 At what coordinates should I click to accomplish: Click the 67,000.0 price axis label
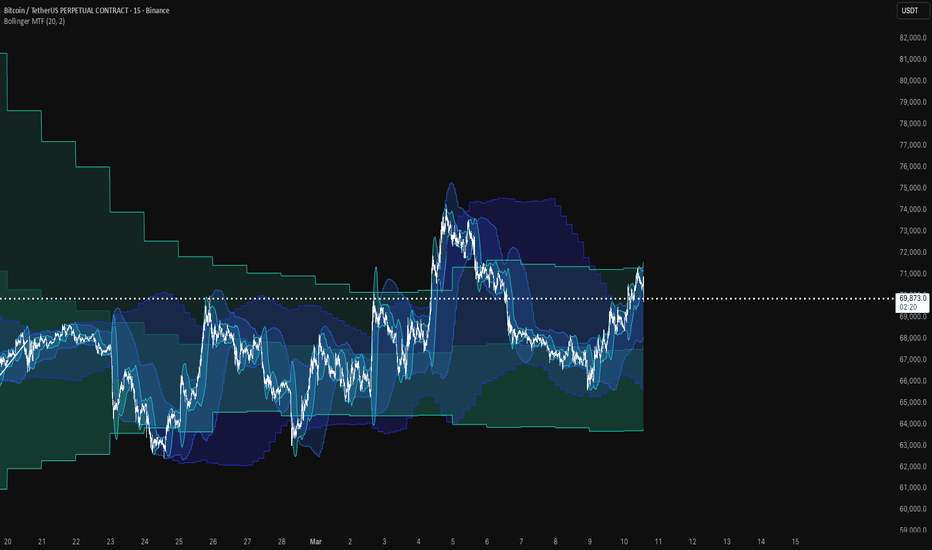(912, 359)
